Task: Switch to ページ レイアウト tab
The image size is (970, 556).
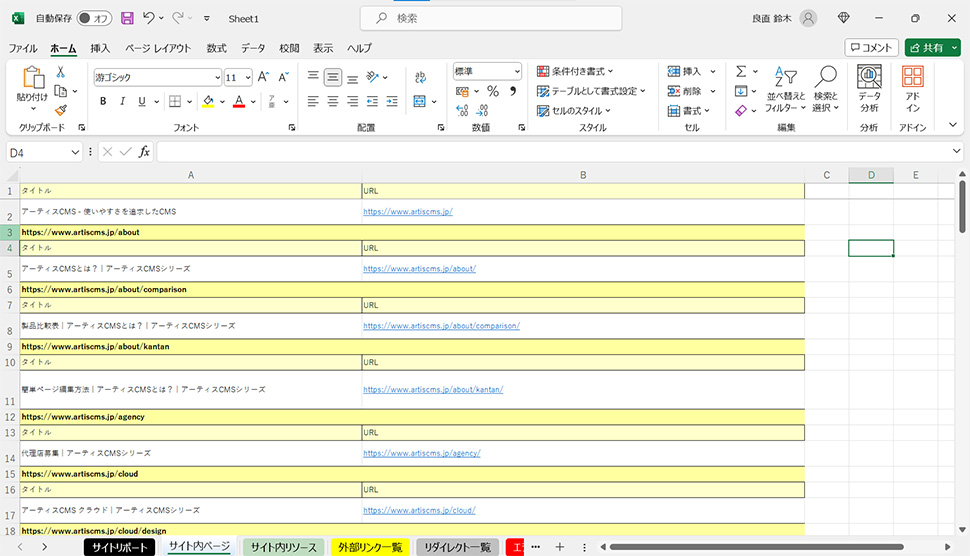Action: click(x=158, y=48)
